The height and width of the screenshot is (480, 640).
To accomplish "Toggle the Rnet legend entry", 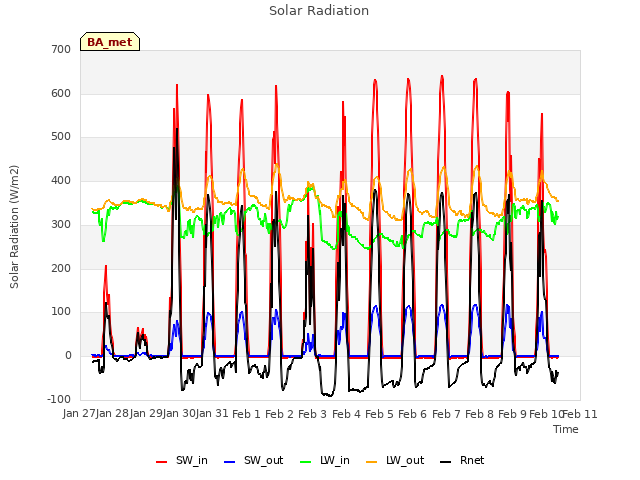I will point(462,461).
